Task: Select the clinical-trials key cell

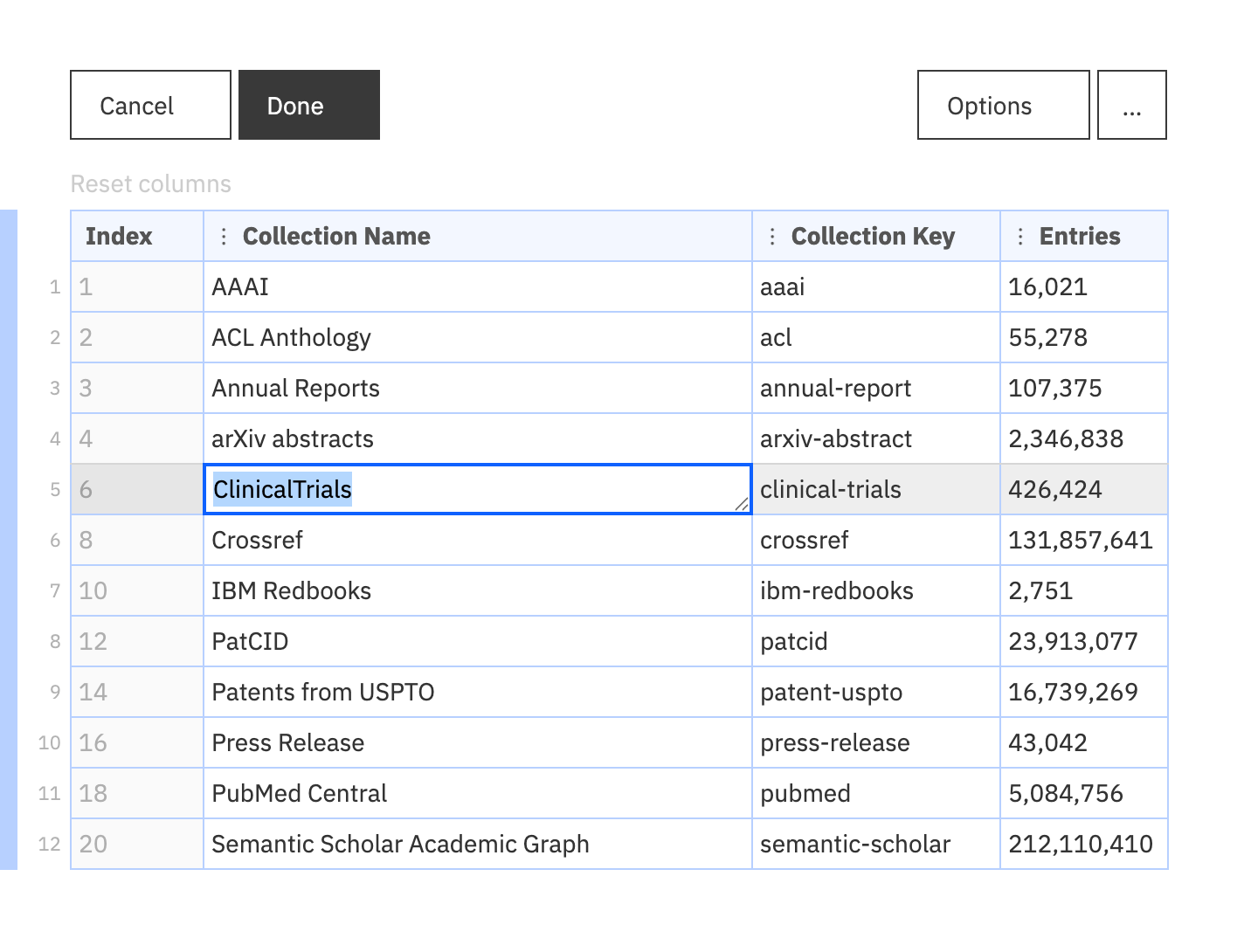Action: pos(876,489)
